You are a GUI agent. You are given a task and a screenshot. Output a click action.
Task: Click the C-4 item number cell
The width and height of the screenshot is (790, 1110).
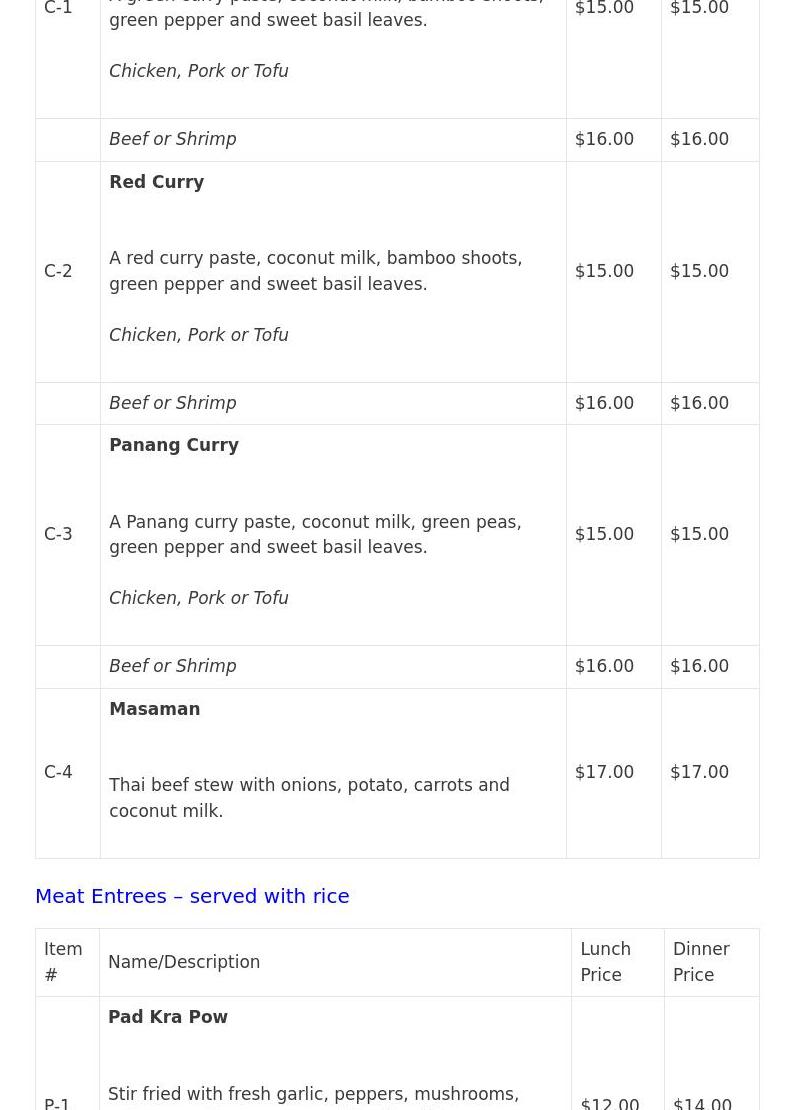pos(58,772)
